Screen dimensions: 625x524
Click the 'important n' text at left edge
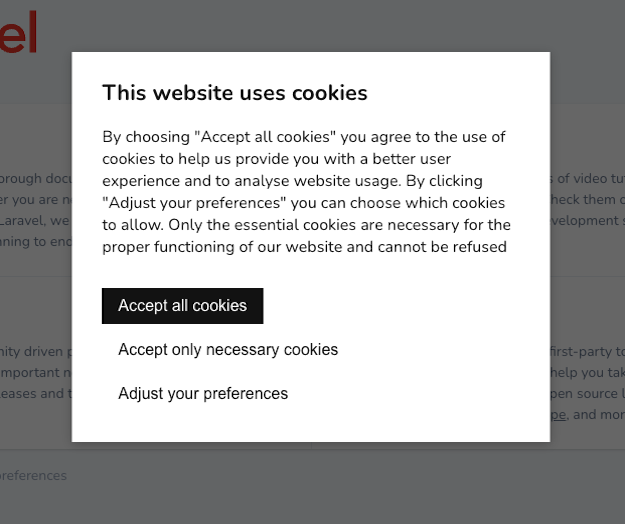[34, 373]
